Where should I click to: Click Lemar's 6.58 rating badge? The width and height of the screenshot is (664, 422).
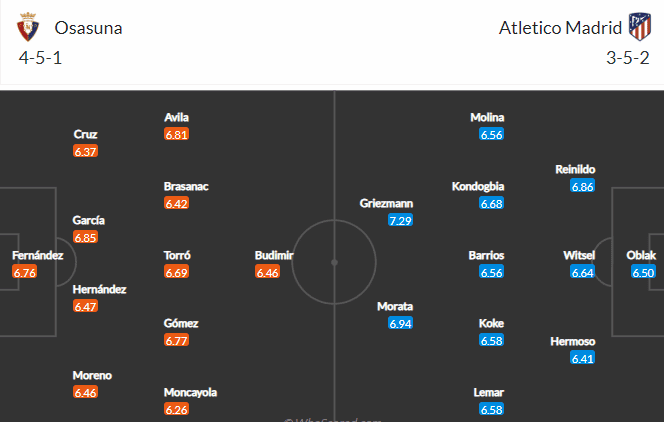(491, 410)
